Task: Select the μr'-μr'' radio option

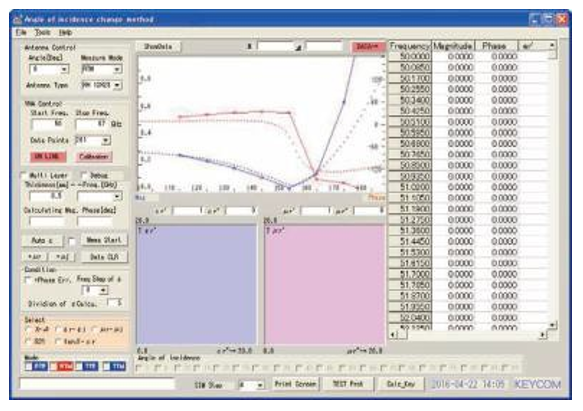Action: coord(94,330)
